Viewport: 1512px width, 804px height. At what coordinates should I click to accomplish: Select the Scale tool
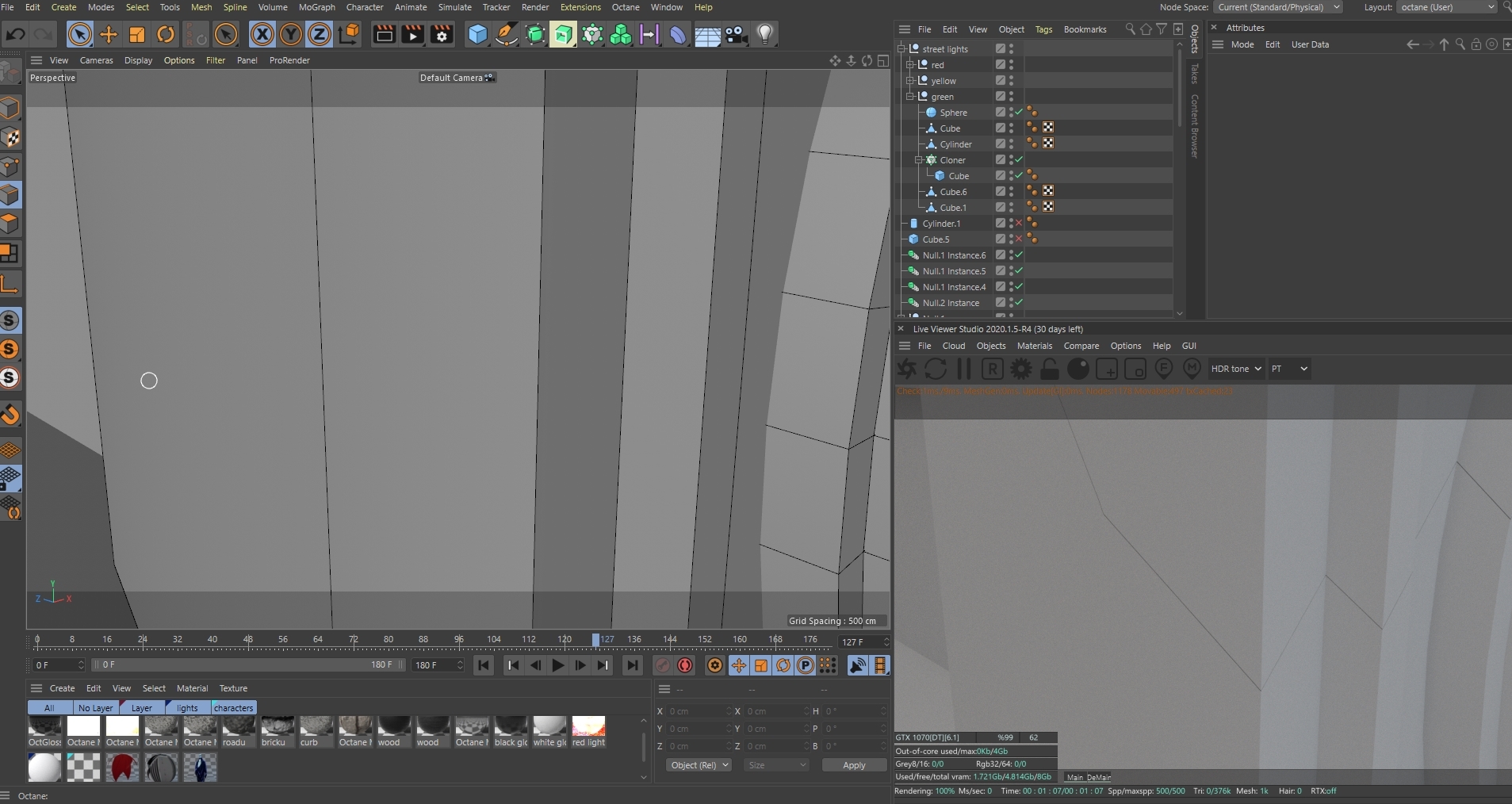137,34
